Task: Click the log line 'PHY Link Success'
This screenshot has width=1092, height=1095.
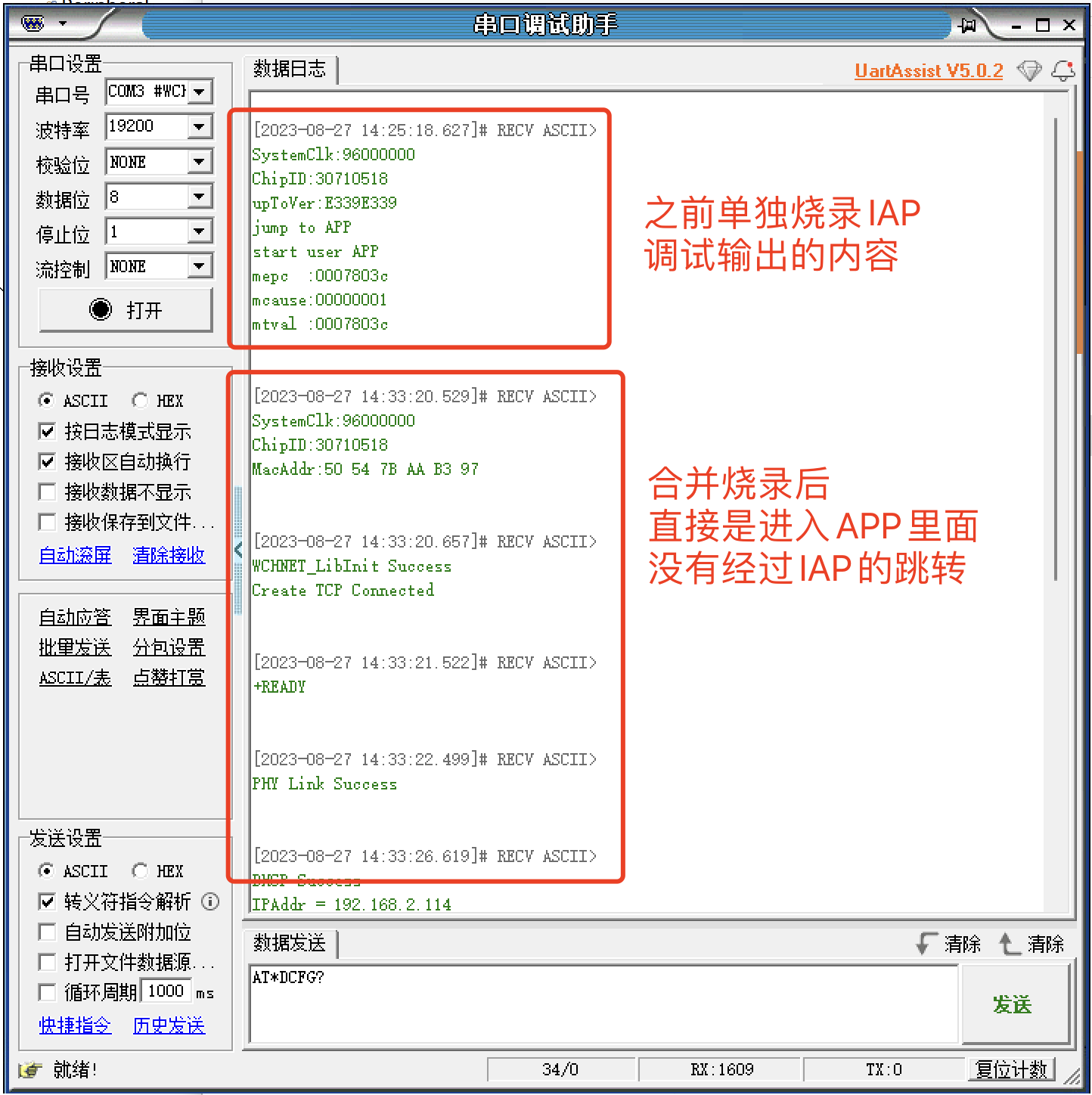Action: 324,783
